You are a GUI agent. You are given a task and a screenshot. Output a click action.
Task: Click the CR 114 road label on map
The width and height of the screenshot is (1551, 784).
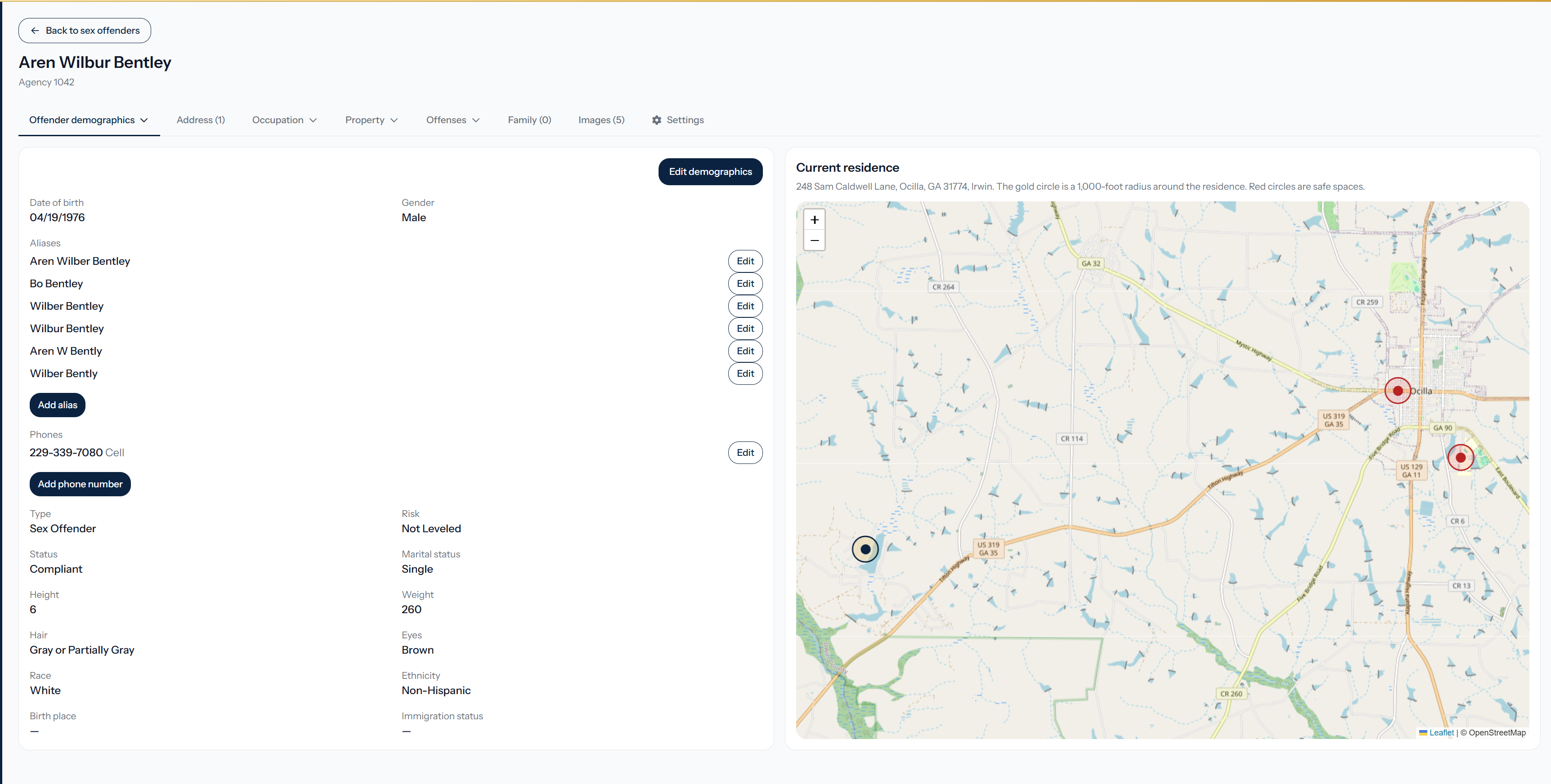1072,439
